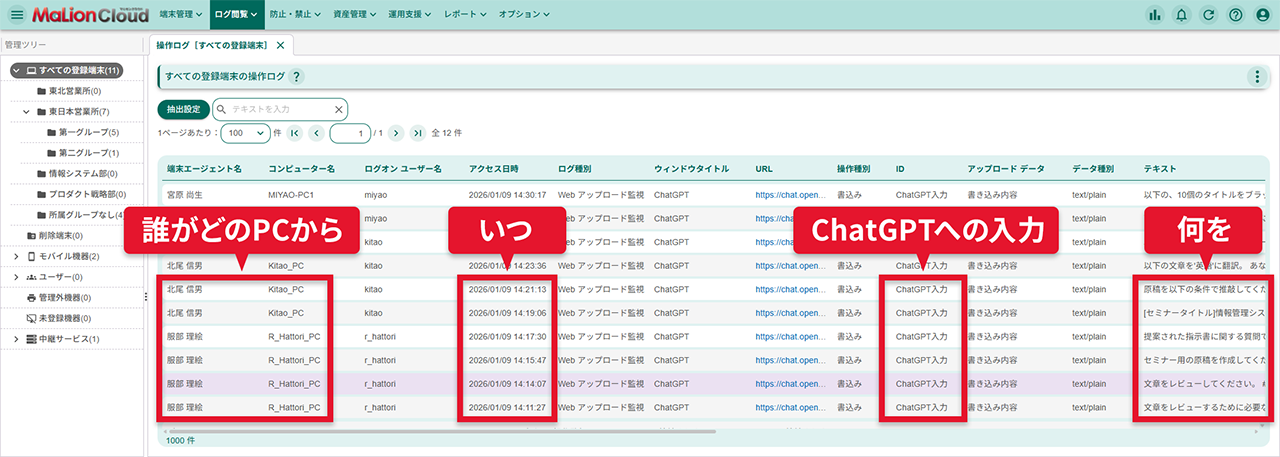Sort by 端末エージェント名 column header
The width and height of the screenshot is (1280, 457).
(x=204, y=168)
